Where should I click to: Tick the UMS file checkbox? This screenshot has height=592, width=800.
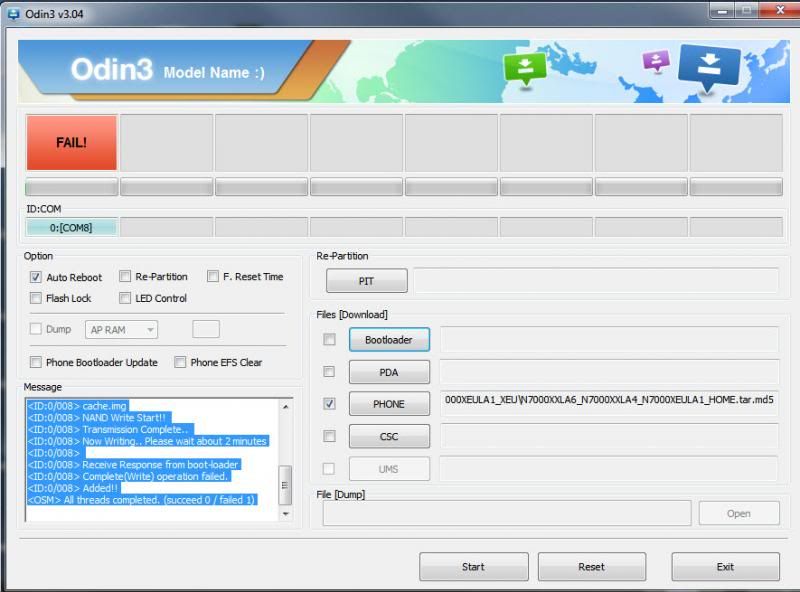330,468
